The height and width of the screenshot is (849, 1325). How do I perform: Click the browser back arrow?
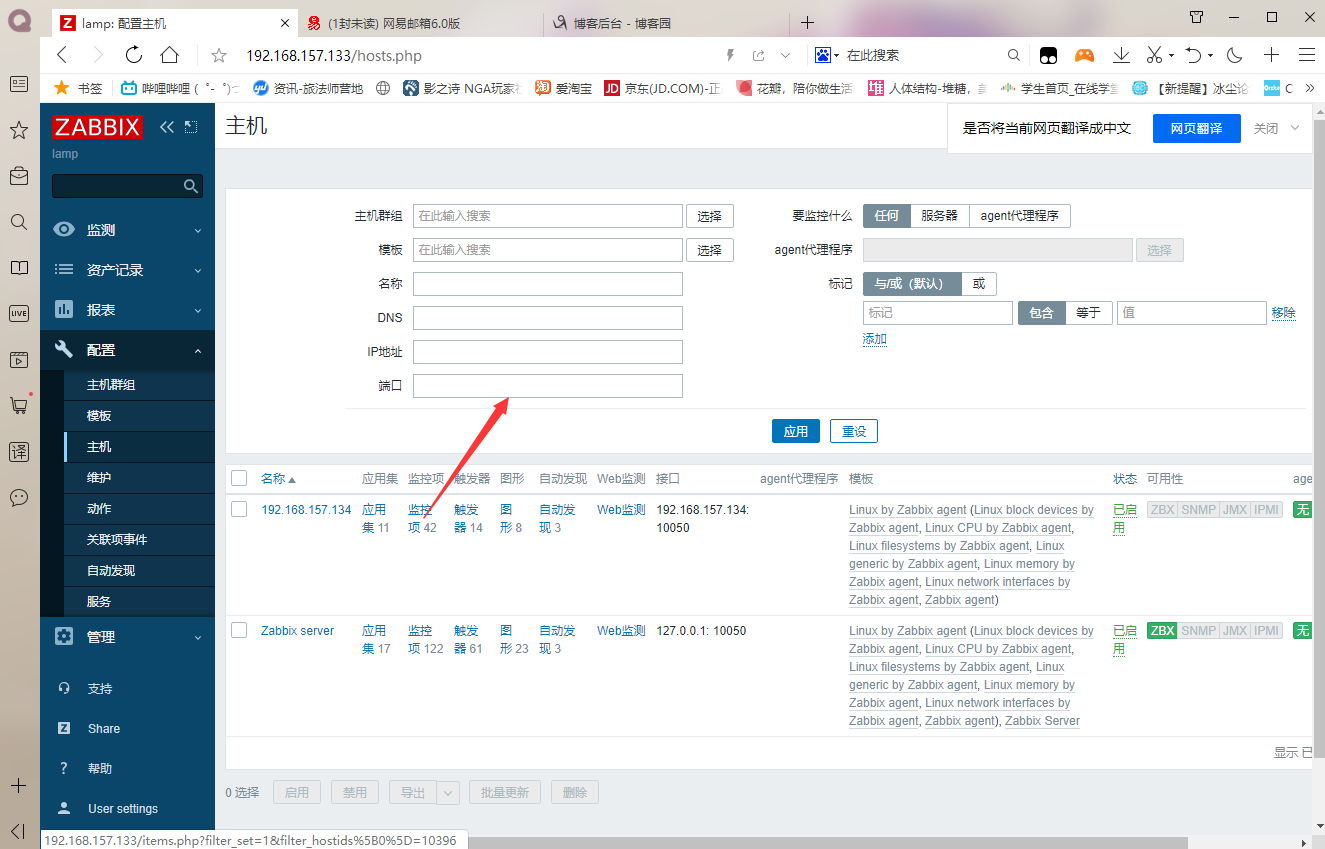(x=63, y=55)
